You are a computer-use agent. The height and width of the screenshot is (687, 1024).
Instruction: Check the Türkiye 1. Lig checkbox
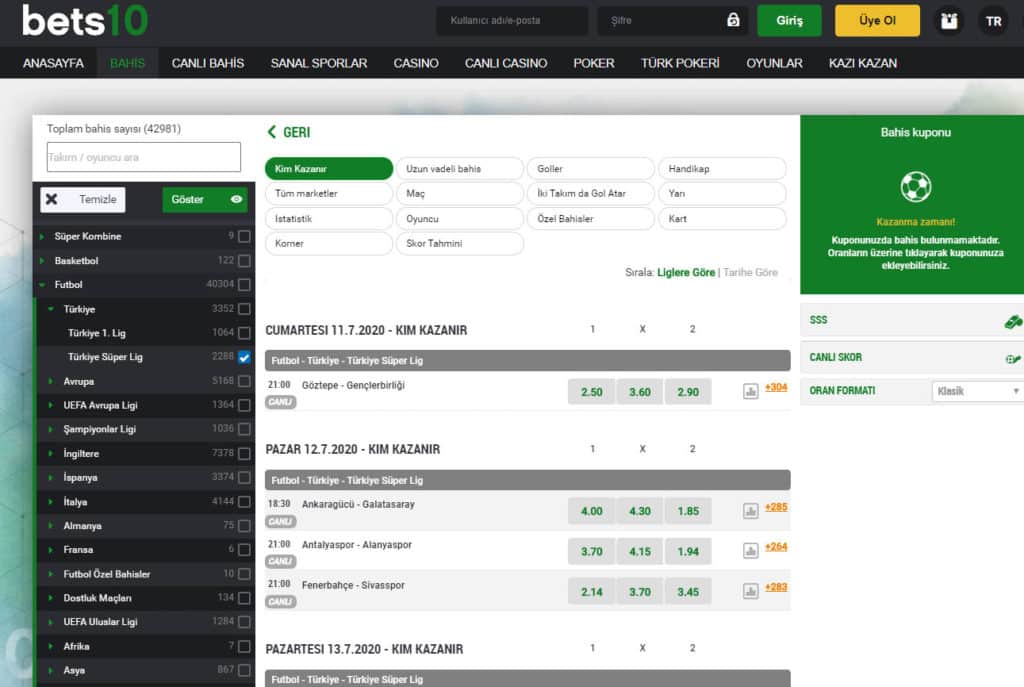pos(244,333)
